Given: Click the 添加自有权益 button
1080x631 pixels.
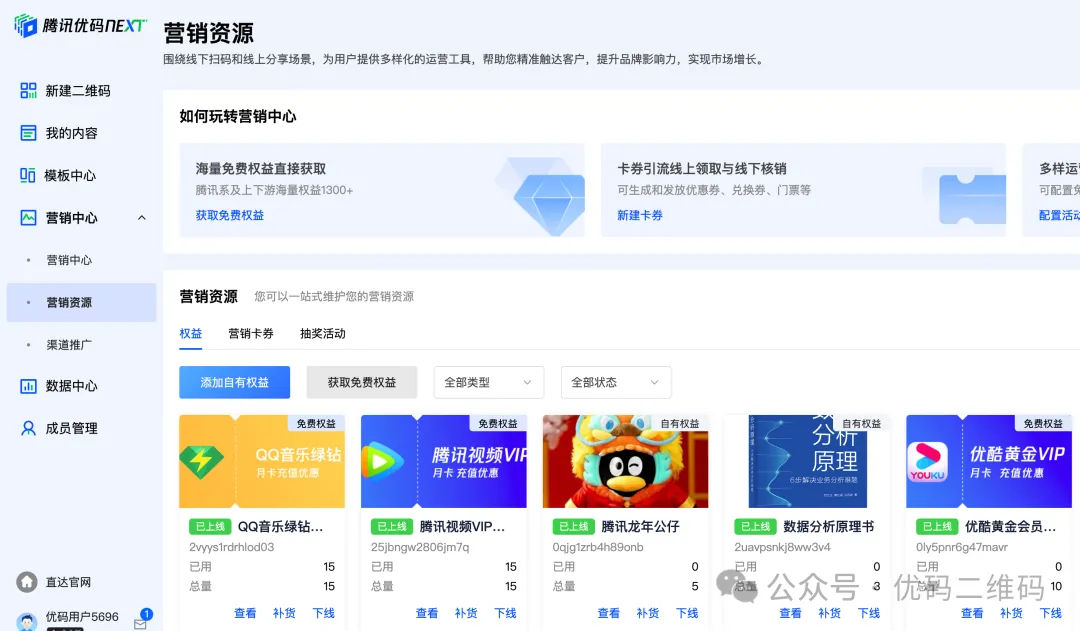Looking at the screenshot, I should [234, 382].
